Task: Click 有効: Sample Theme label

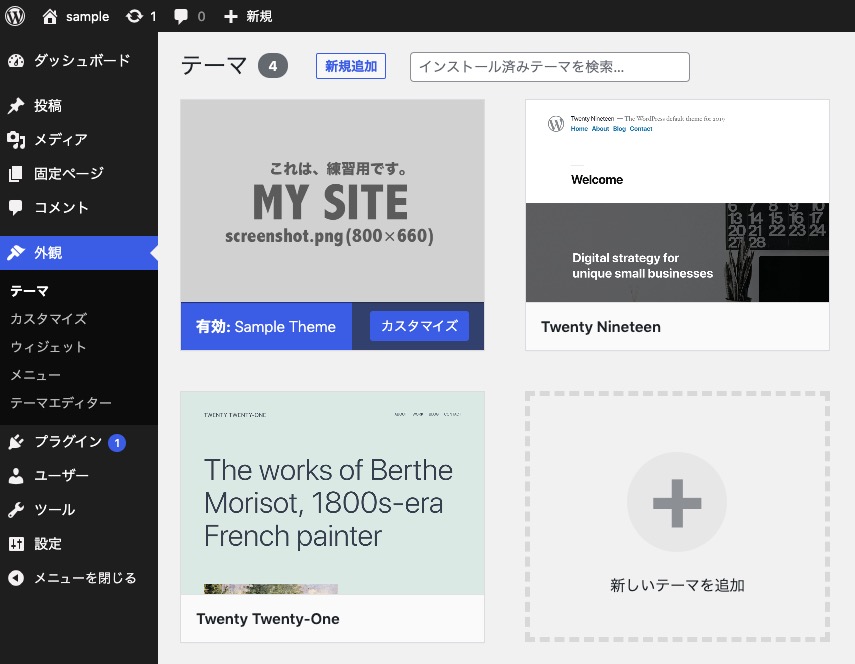Action: click(266, 327)
